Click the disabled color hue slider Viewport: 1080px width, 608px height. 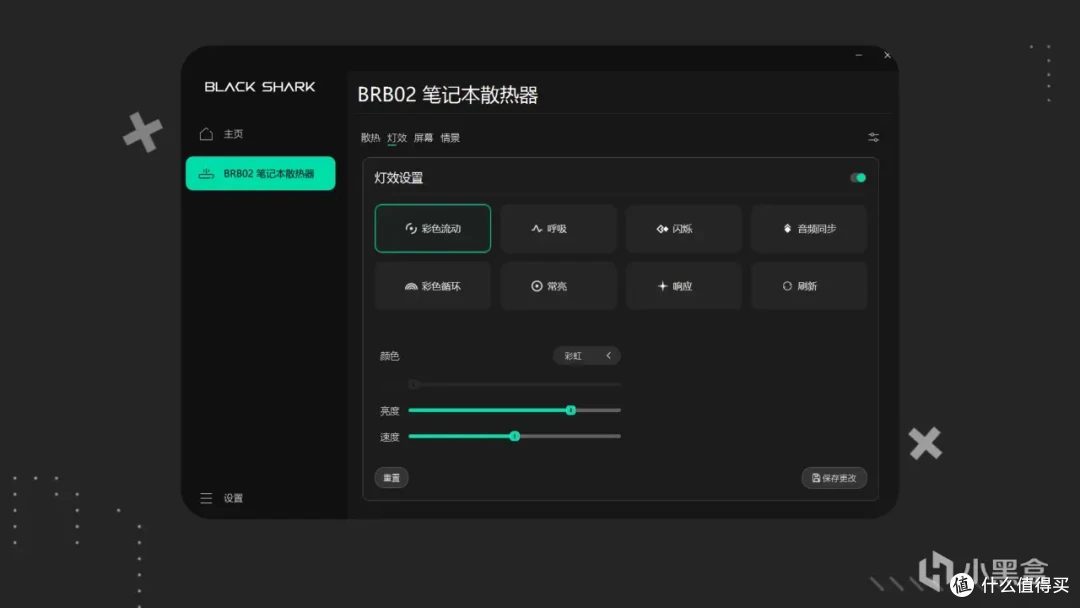point(515,384)
